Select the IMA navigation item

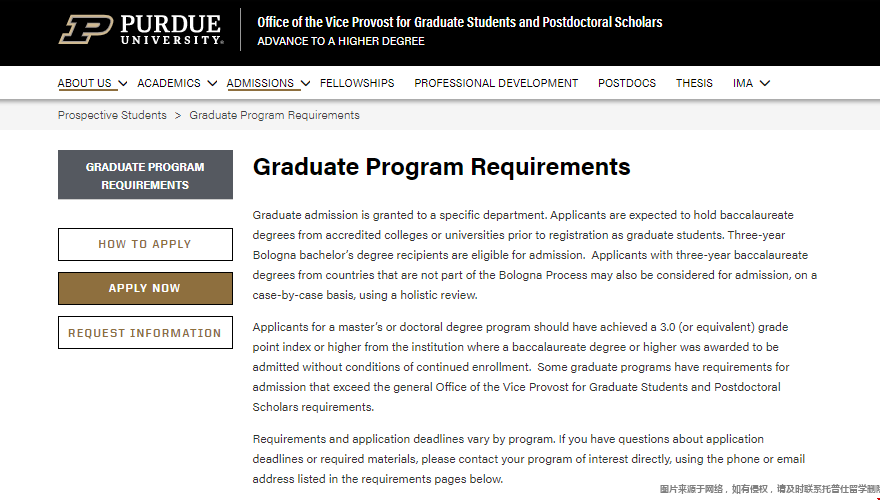point(742,83)
